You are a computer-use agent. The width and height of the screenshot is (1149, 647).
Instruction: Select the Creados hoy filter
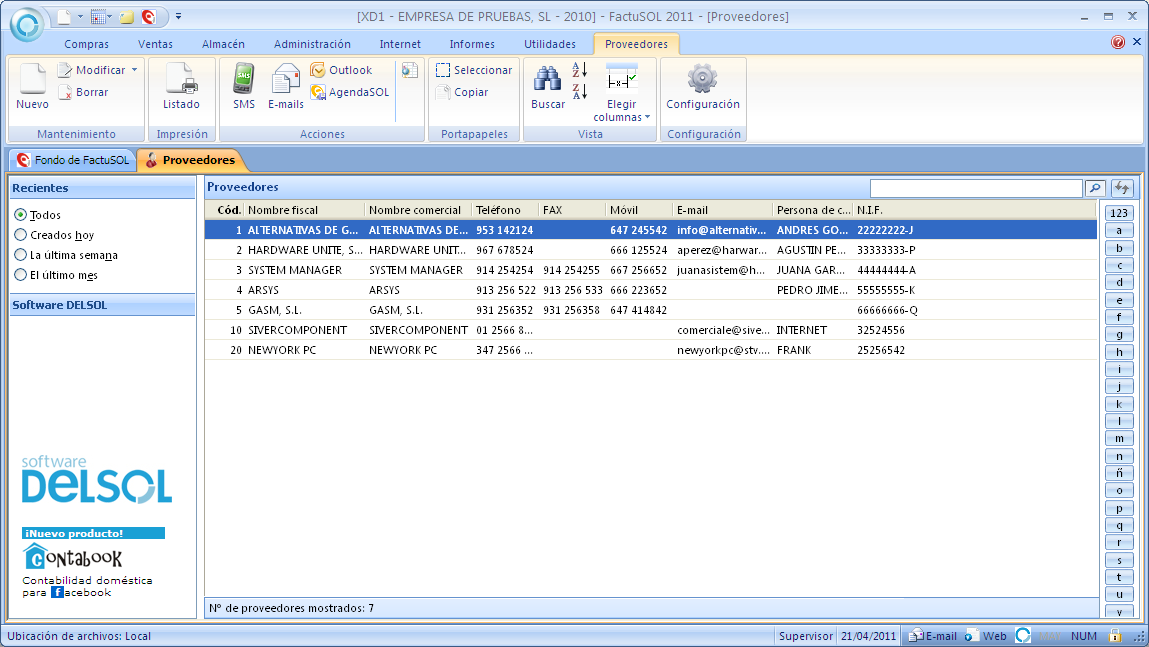[21, 235]
